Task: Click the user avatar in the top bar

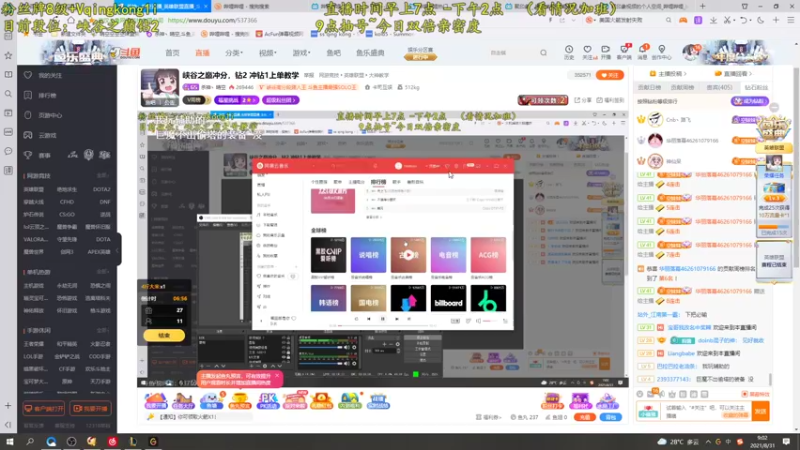Action: (x=691, y=52)
